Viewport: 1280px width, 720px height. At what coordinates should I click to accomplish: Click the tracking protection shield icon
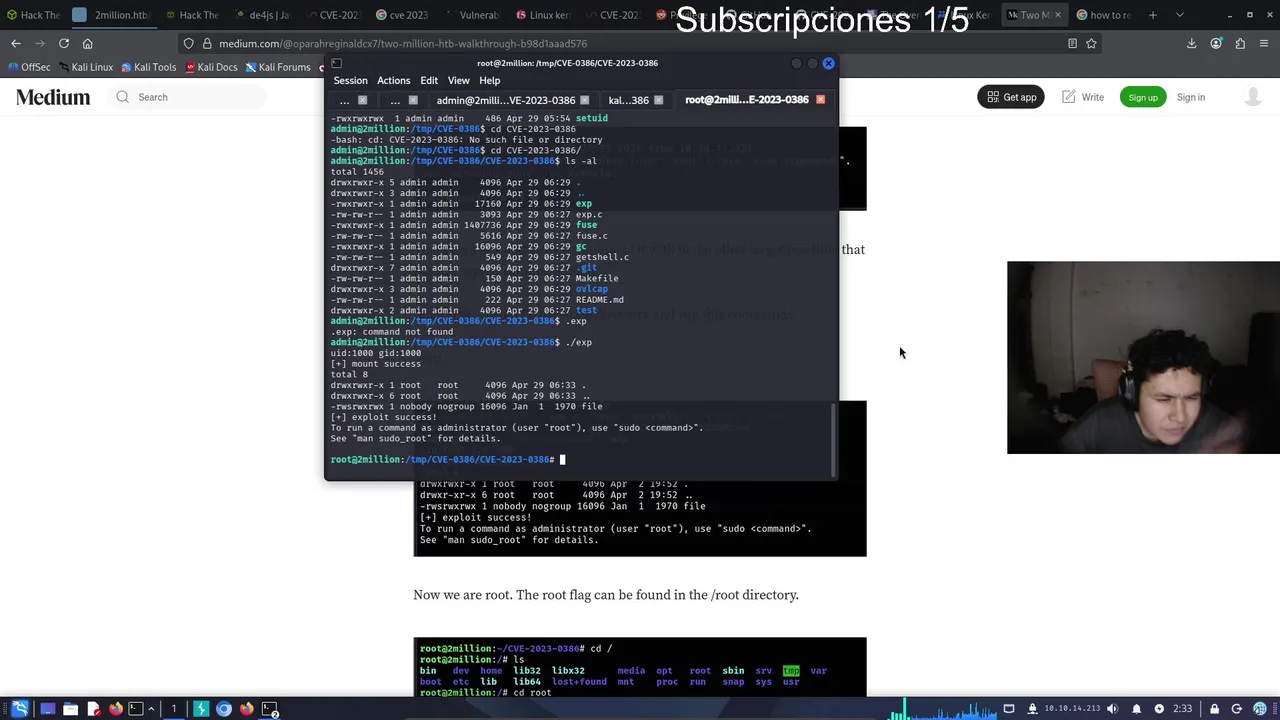click(x=188, y=43)
